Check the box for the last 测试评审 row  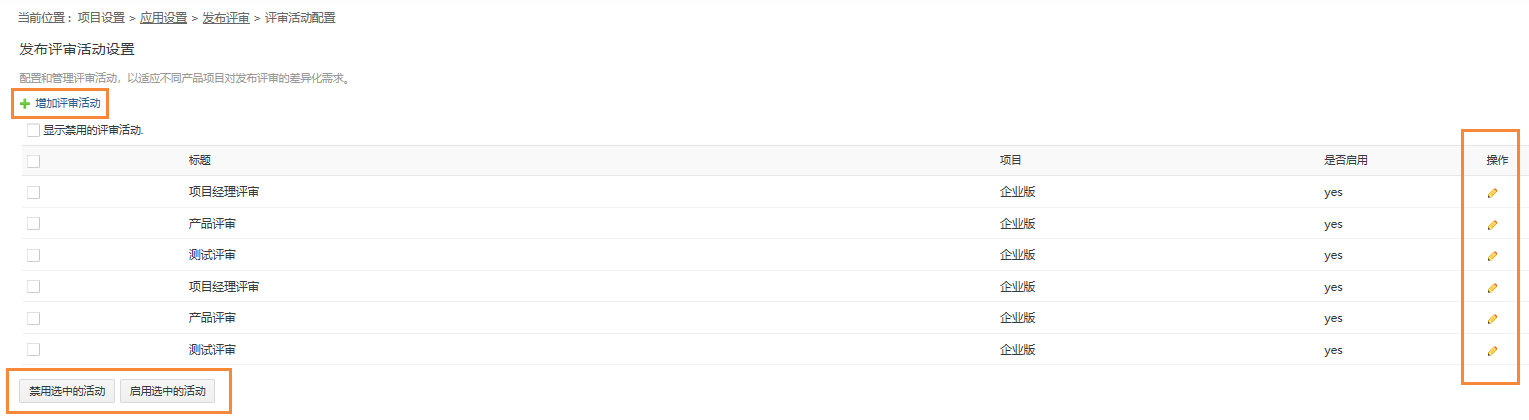[x=34, y=350]
